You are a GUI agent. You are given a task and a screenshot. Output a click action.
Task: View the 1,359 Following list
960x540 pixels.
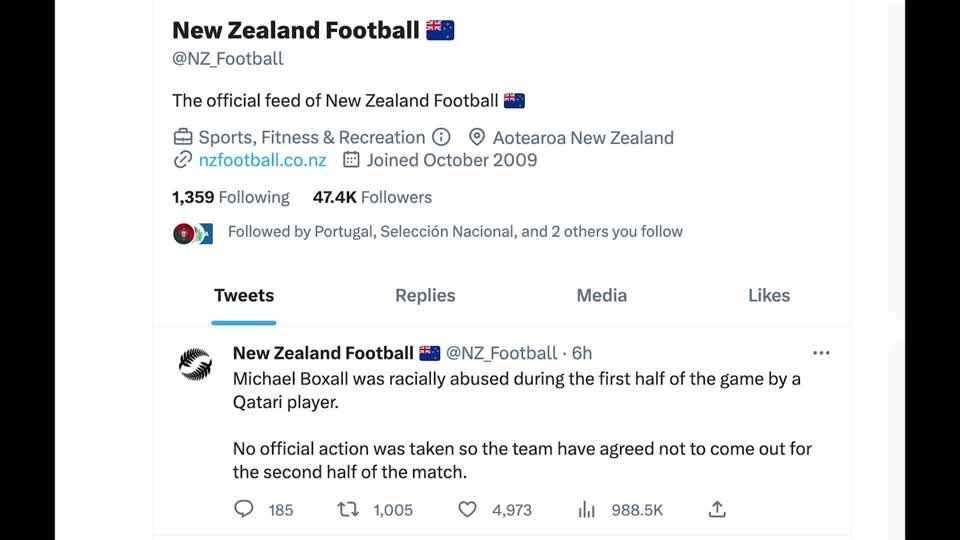point(231,197)
